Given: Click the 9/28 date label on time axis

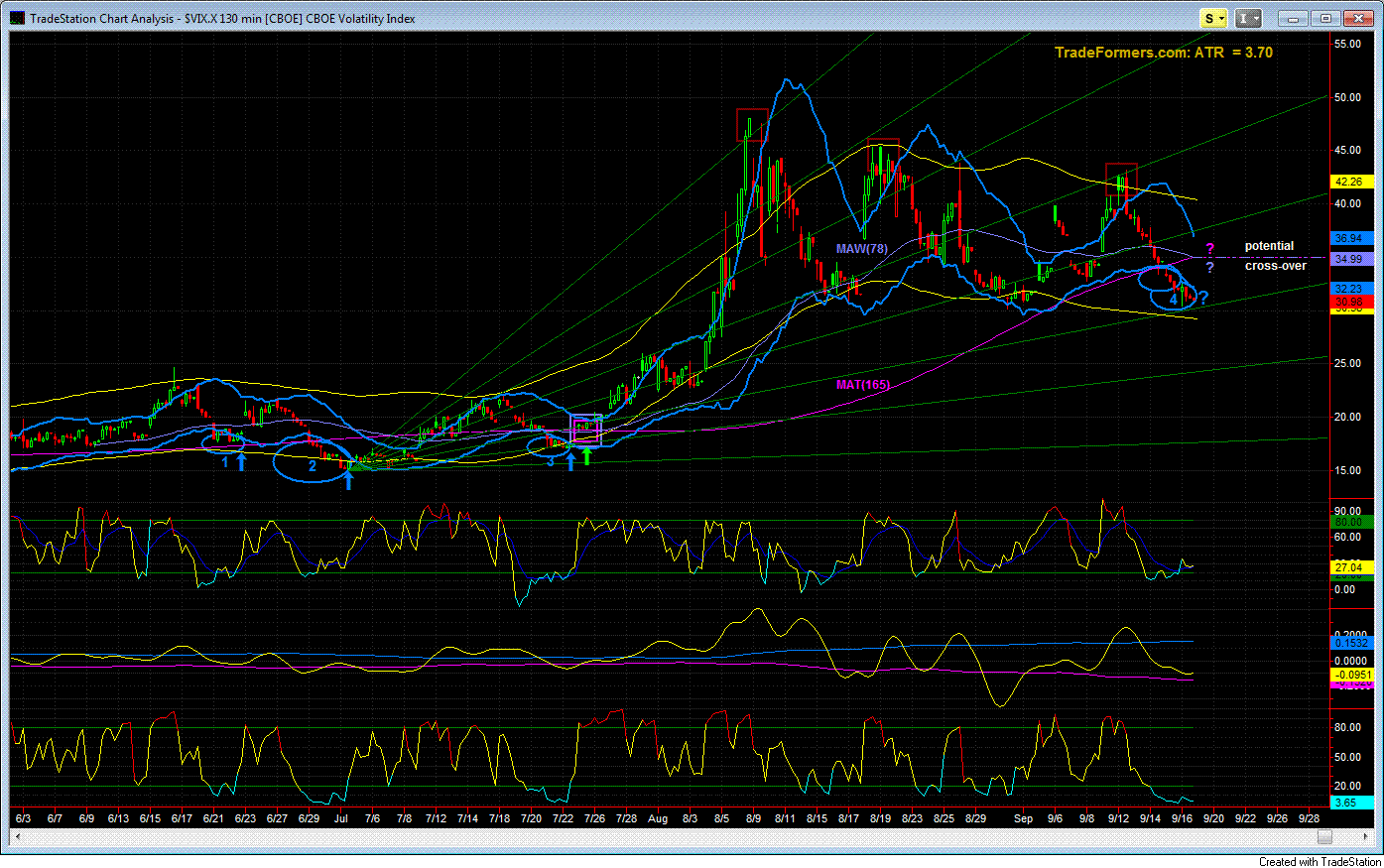Looking at the screenshot, I should point(1309,819).
